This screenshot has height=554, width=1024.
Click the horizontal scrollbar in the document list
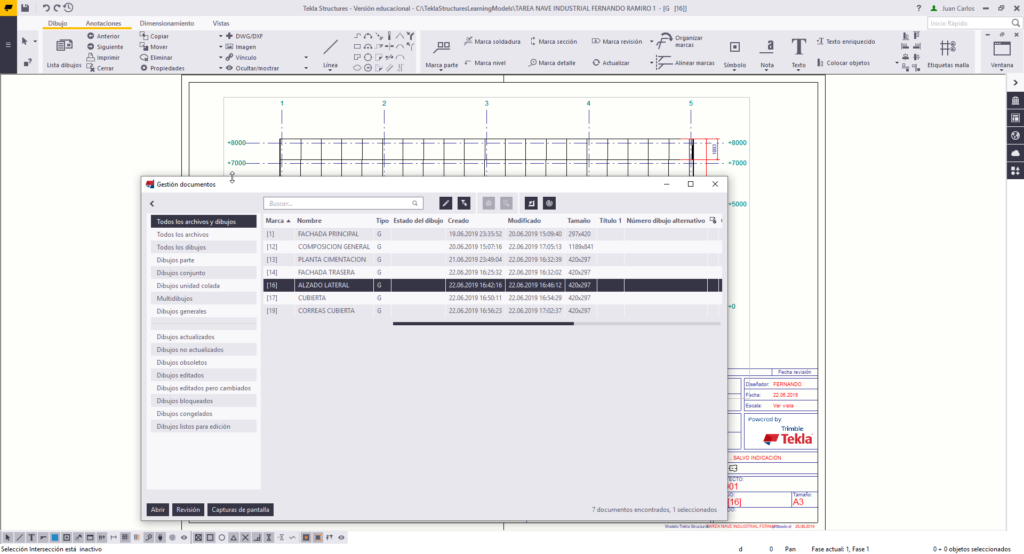pyautogui.click(x=483, y=323)
